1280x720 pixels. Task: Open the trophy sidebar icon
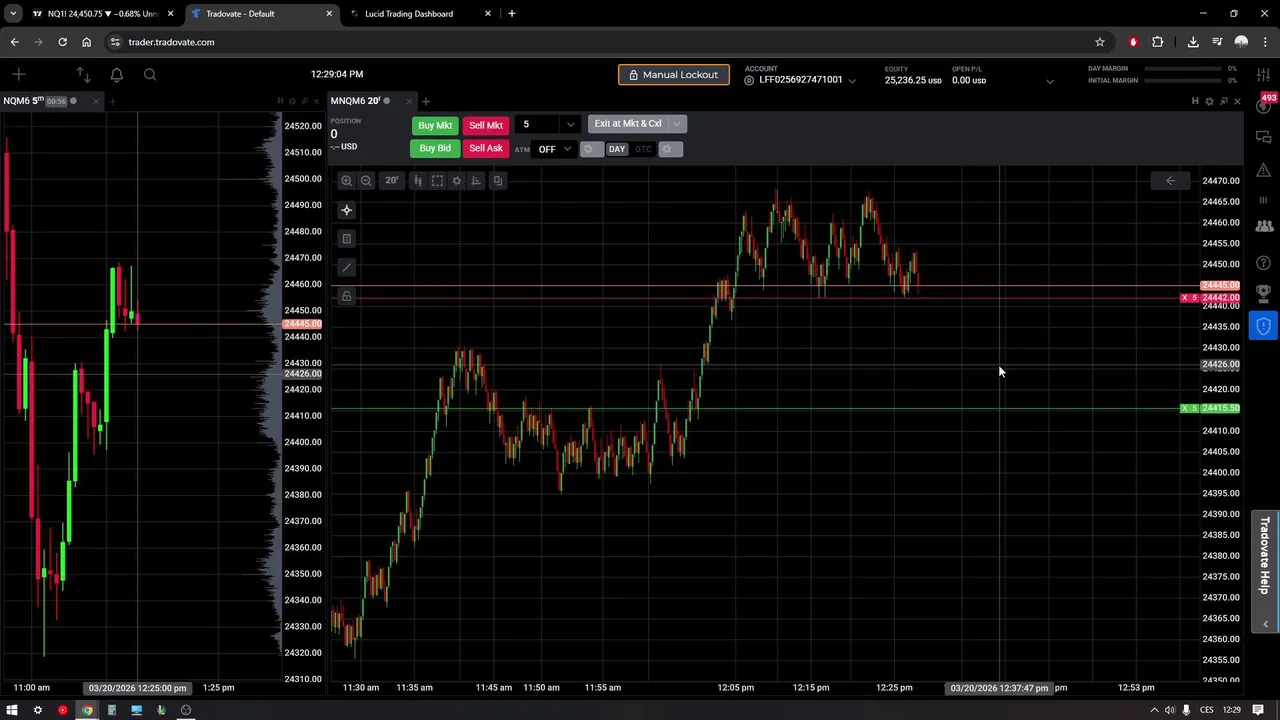click(x=1264, y=293)
